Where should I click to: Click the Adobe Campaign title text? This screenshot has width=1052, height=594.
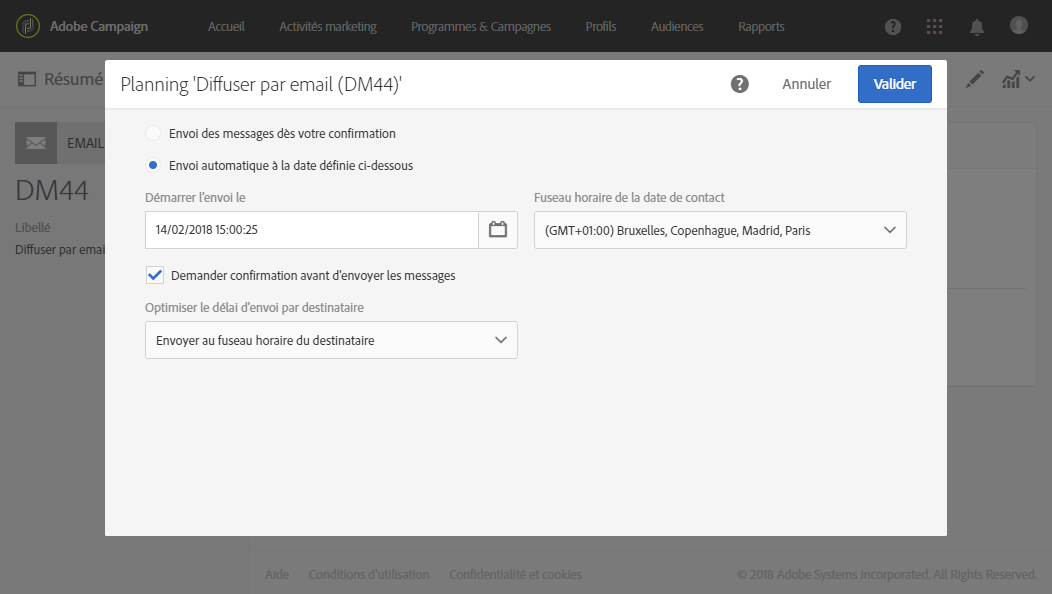(99, 26)
